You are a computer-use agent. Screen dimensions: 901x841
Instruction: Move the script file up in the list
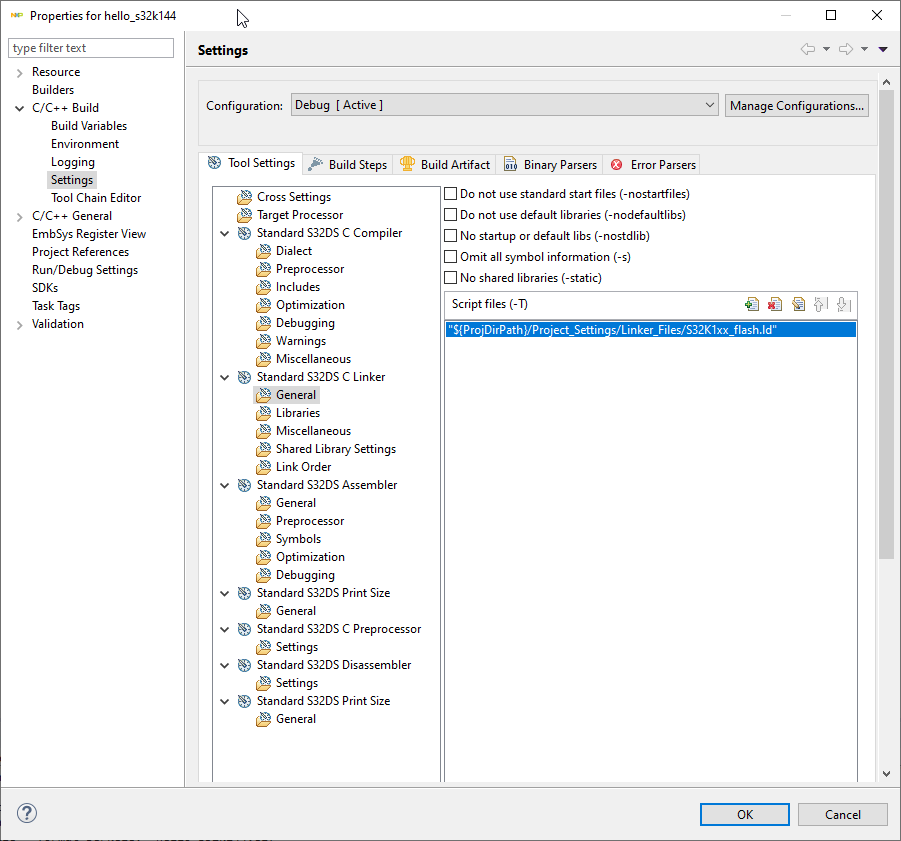pyautogui.click(x=820, y=304)
